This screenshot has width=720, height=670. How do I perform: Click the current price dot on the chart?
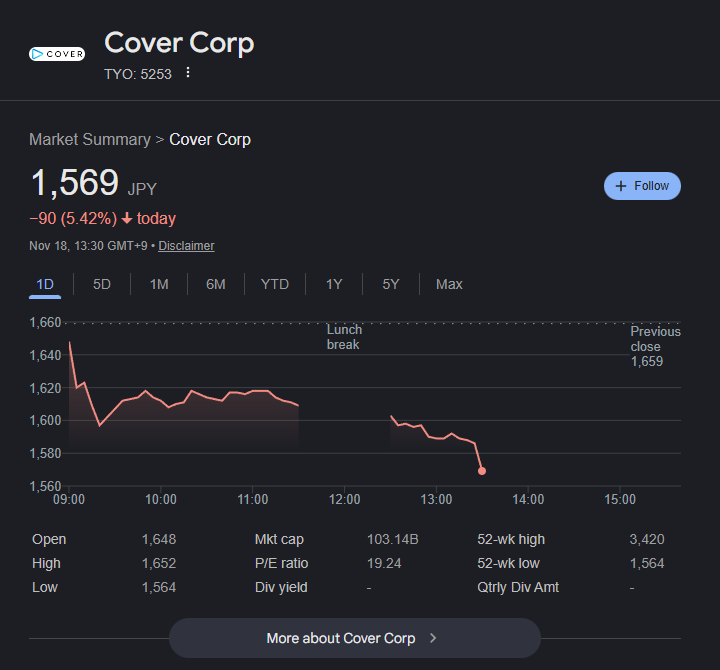482,471
